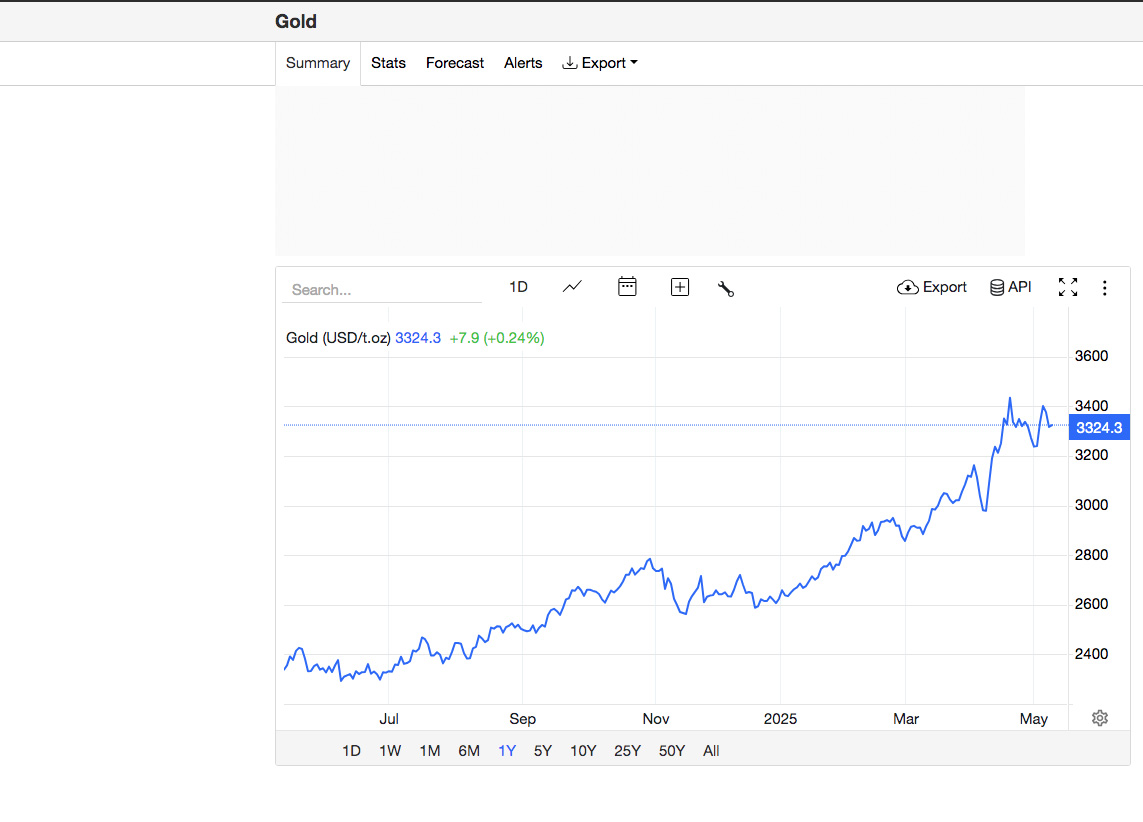The width and height of the screenshot is (1143, 822).
Task: Switch range to All
Action: click(711, 751)
